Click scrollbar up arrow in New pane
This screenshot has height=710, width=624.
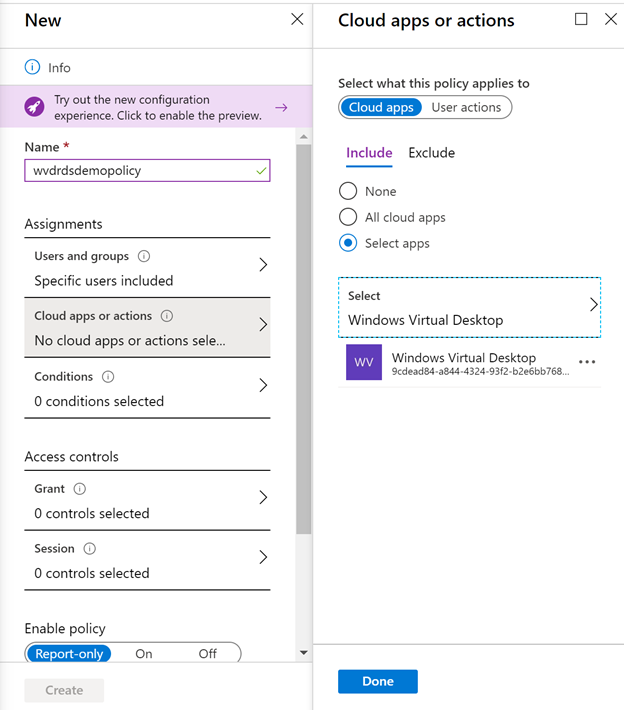point(304,136)
